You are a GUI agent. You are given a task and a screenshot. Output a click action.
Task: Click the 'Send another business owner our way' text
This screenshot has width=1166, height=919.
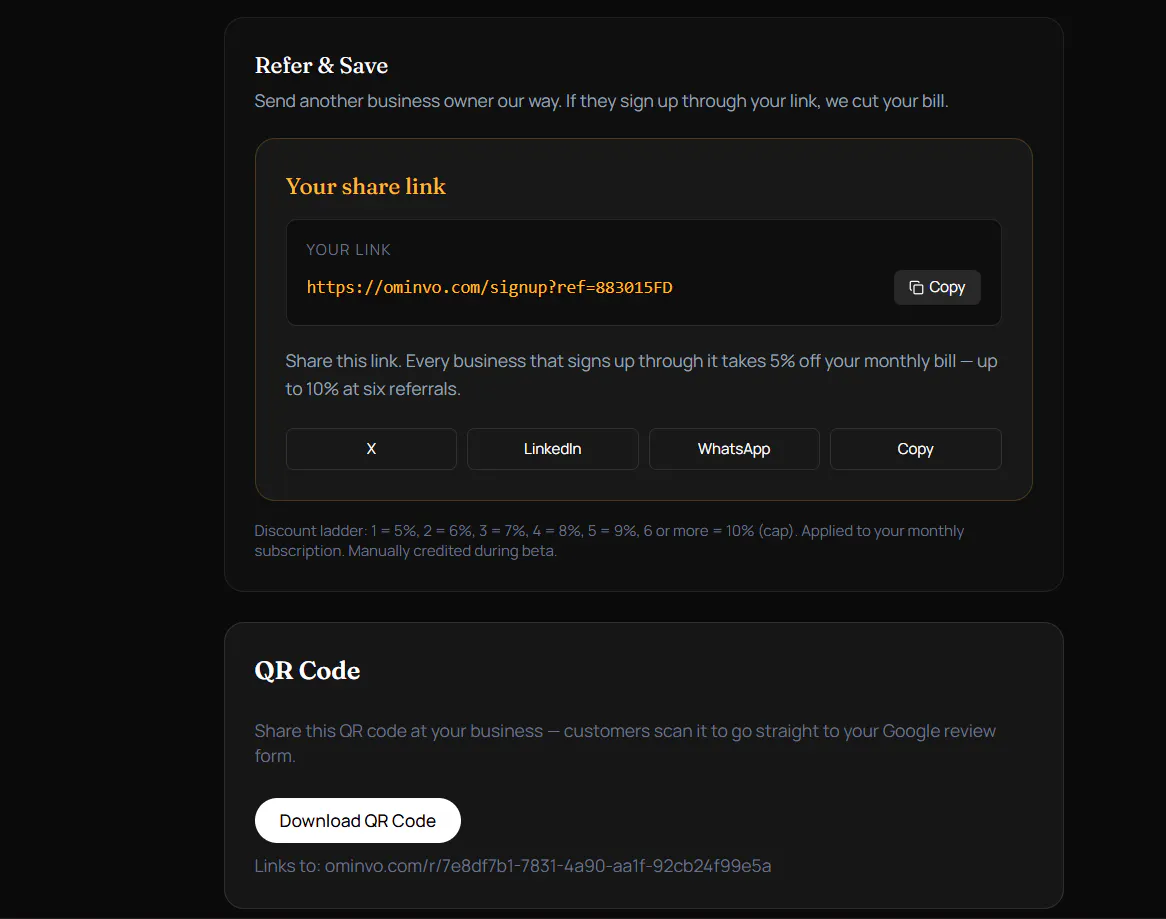[x=601, y=101]
